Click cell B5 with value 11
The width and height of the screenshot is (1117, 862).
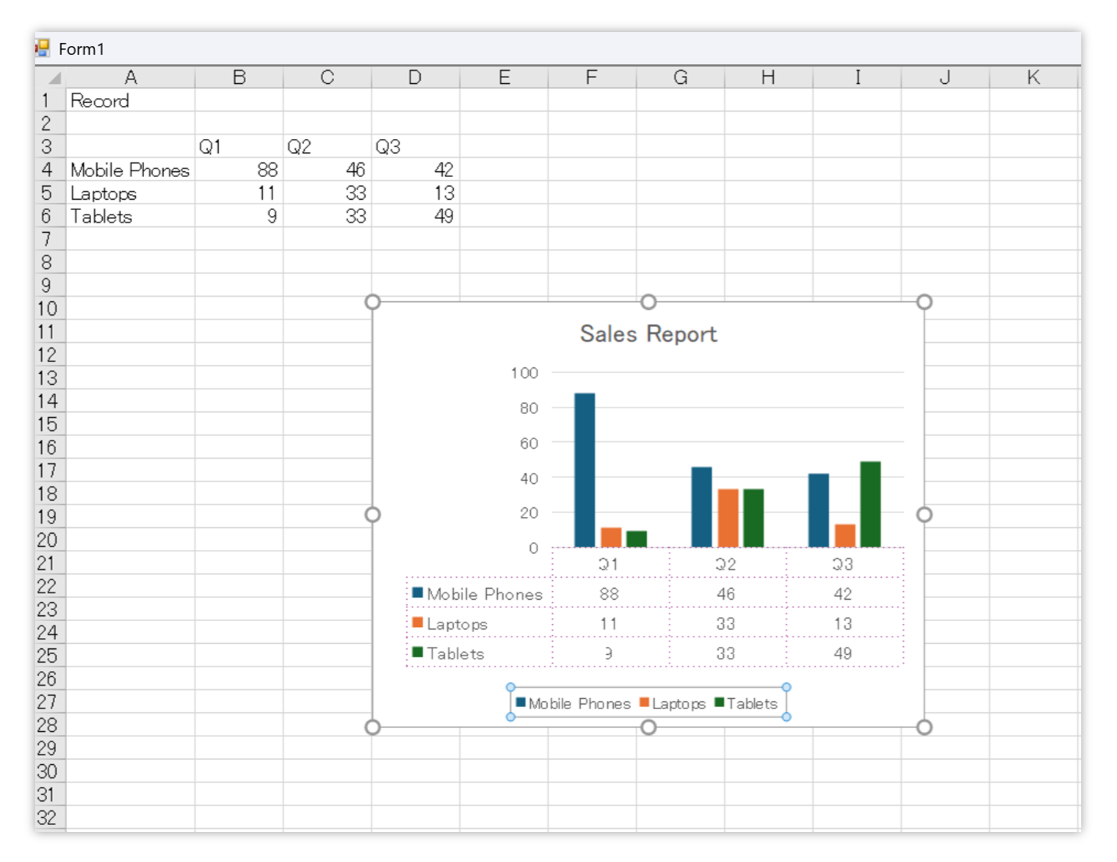[x=239, y=193]
